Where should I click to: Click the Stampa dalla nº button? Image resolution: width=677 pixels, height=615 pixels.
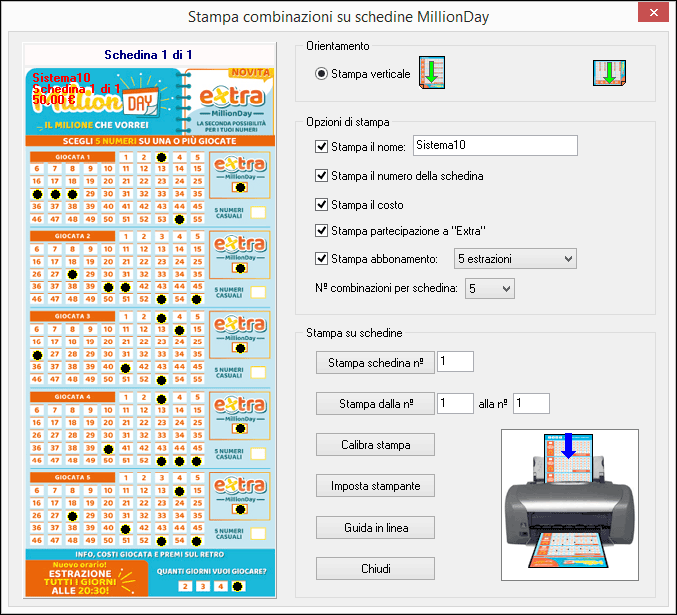375,403
